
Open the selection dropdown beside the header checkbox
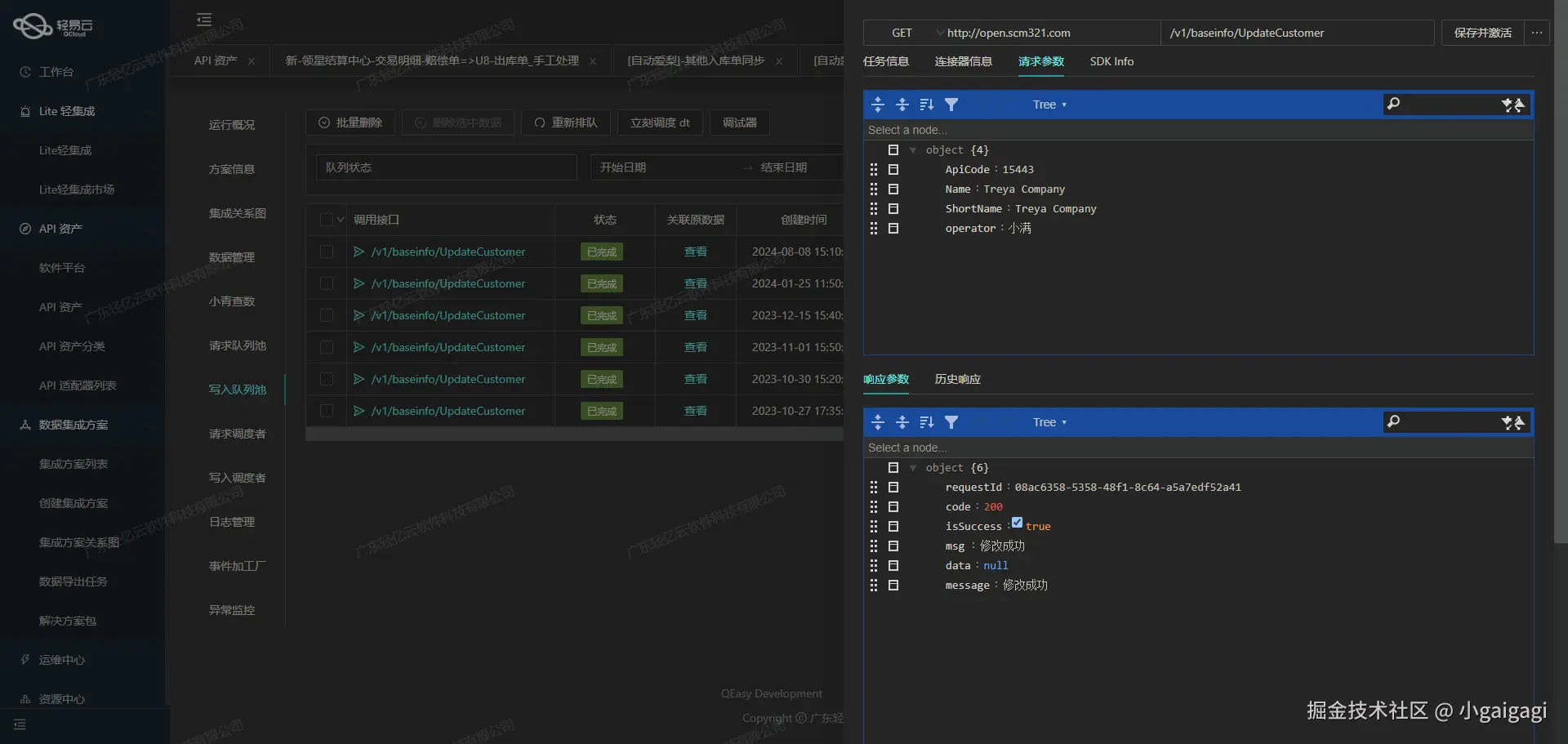click(341, 220)
